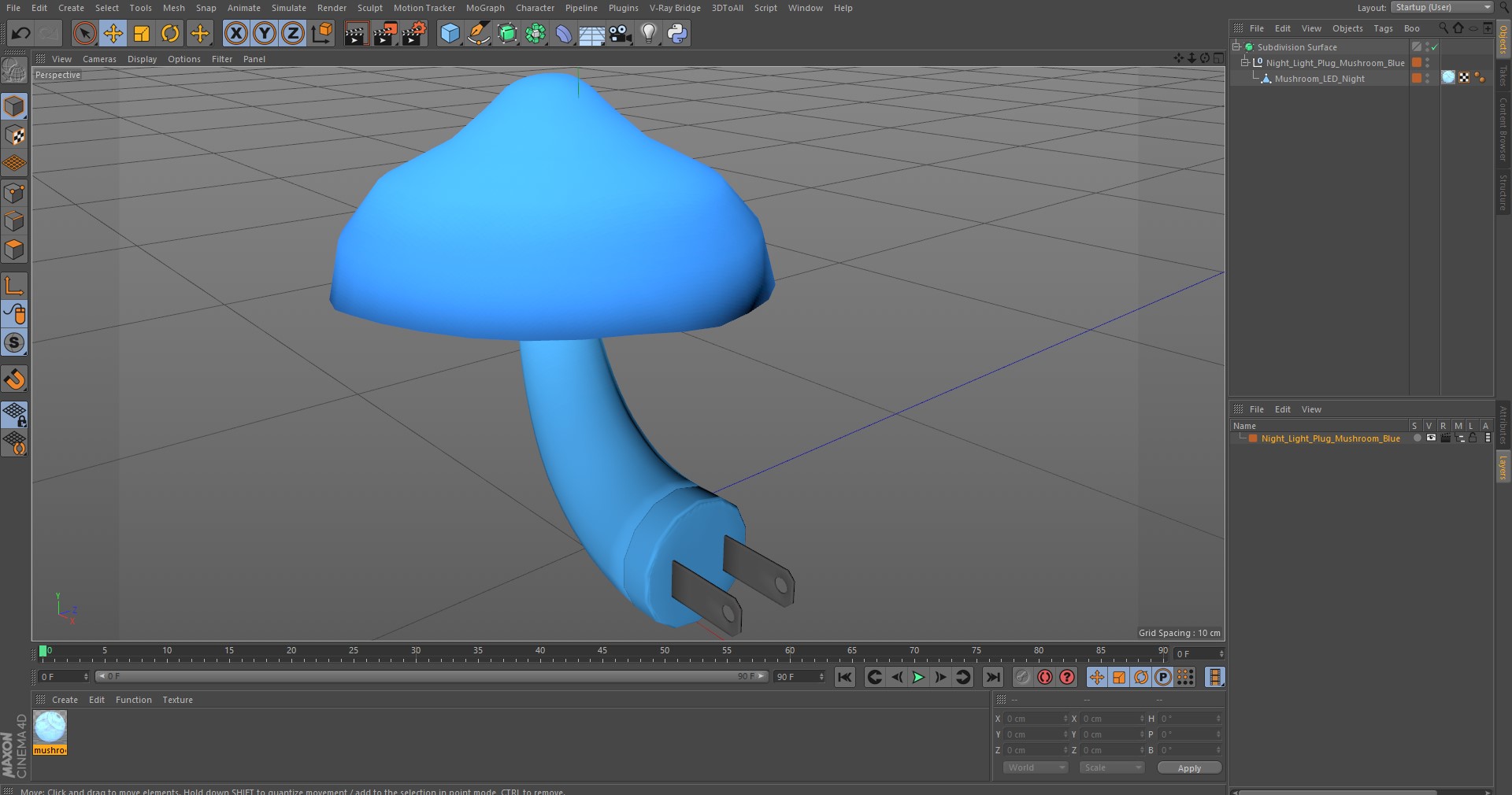
Task: Switch to Edges mode
Action: 14,221
